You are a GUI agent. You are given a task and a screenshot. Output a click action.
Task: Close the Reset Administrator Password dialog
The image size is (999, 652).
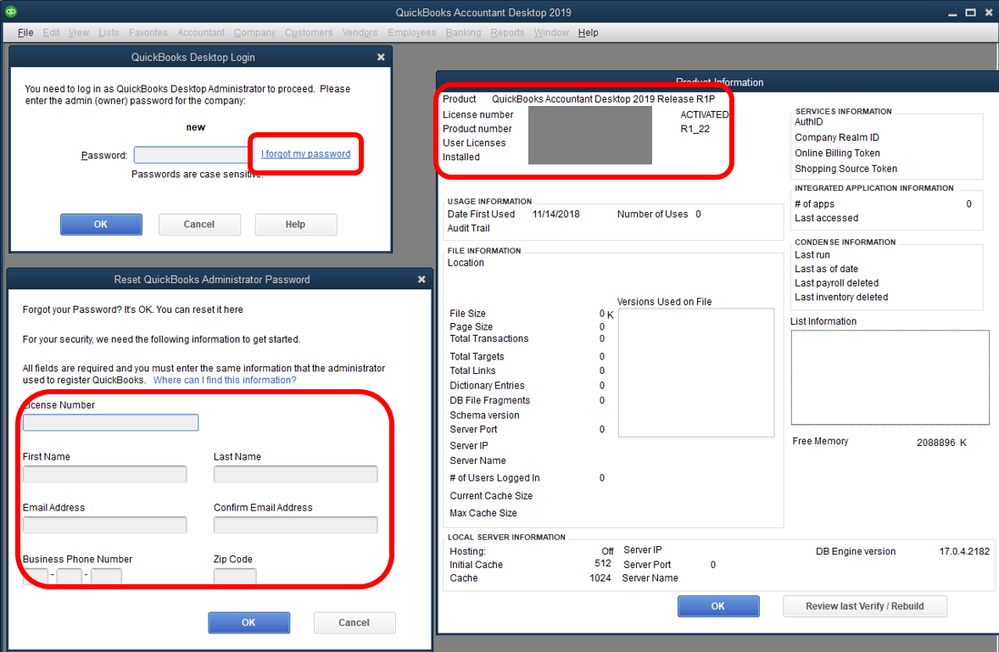point(421,279)
